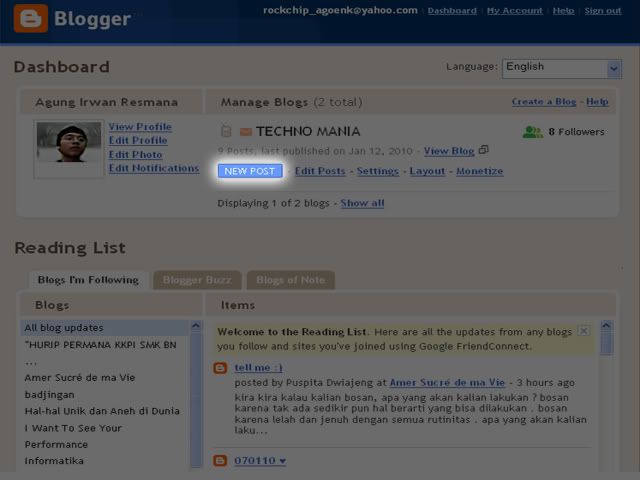Open the Edit Photo link

pyautogui.click(x=136, y=155)
